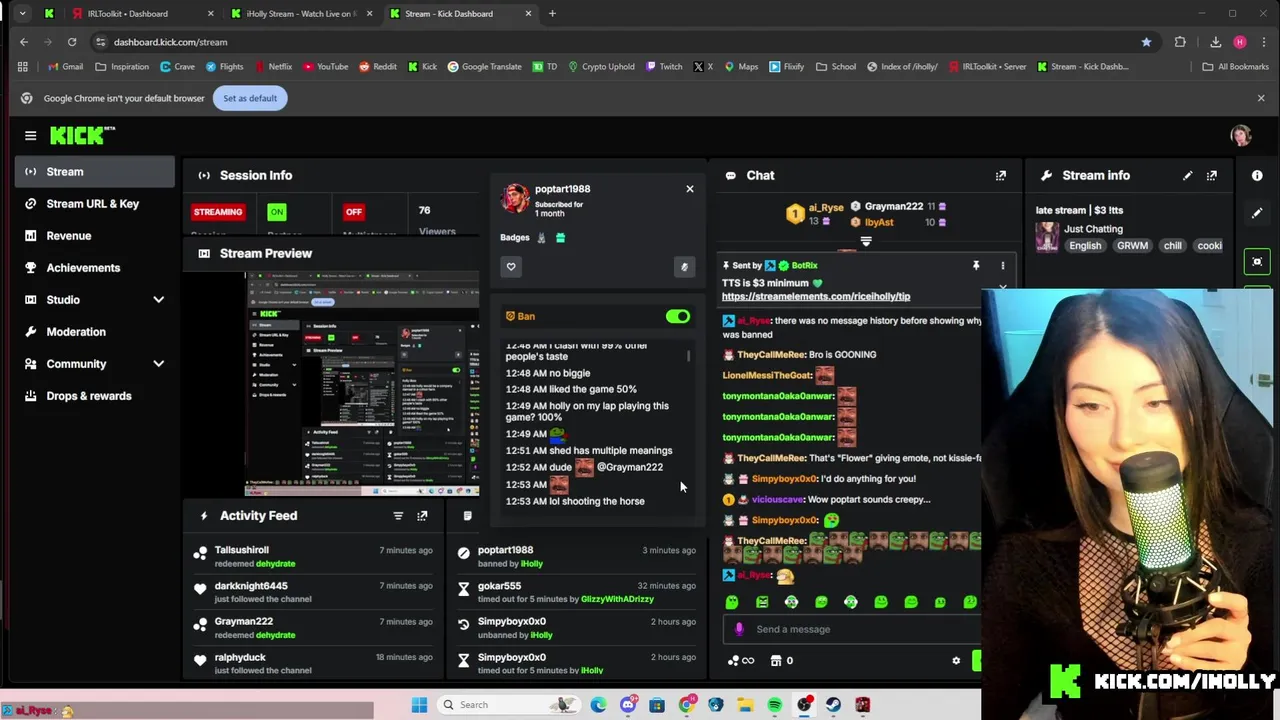Open the streamelements tip link
1280x720 pixels.
point(816,297)
